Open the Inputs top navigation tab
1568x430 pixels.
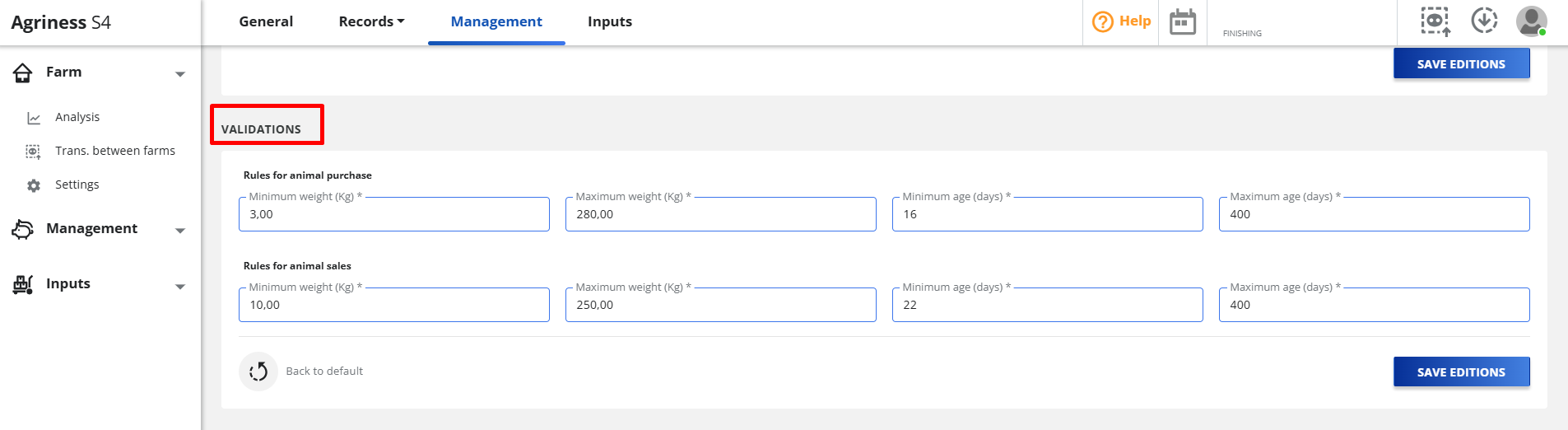pos(610,21)
